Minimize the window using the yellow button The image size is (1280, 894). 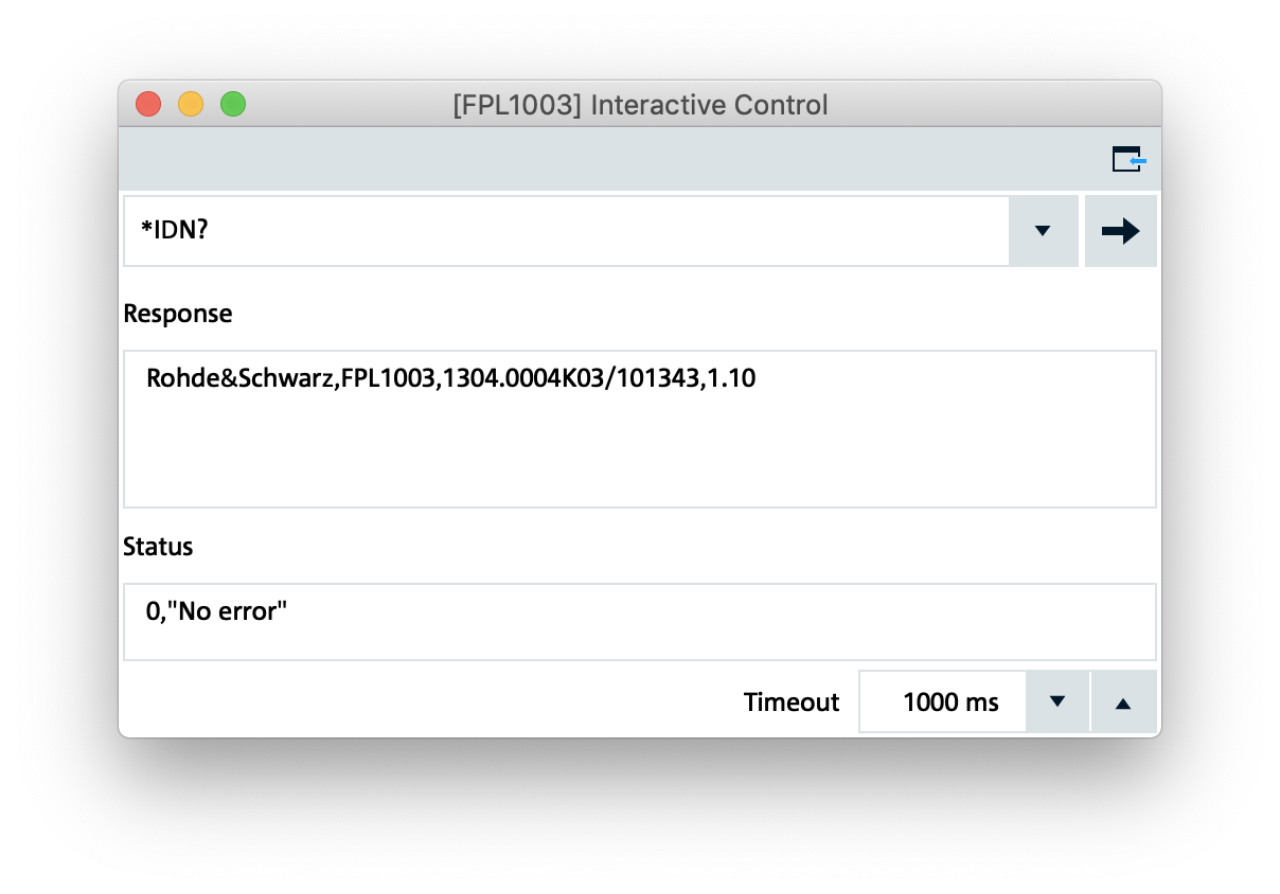(191, 104)
